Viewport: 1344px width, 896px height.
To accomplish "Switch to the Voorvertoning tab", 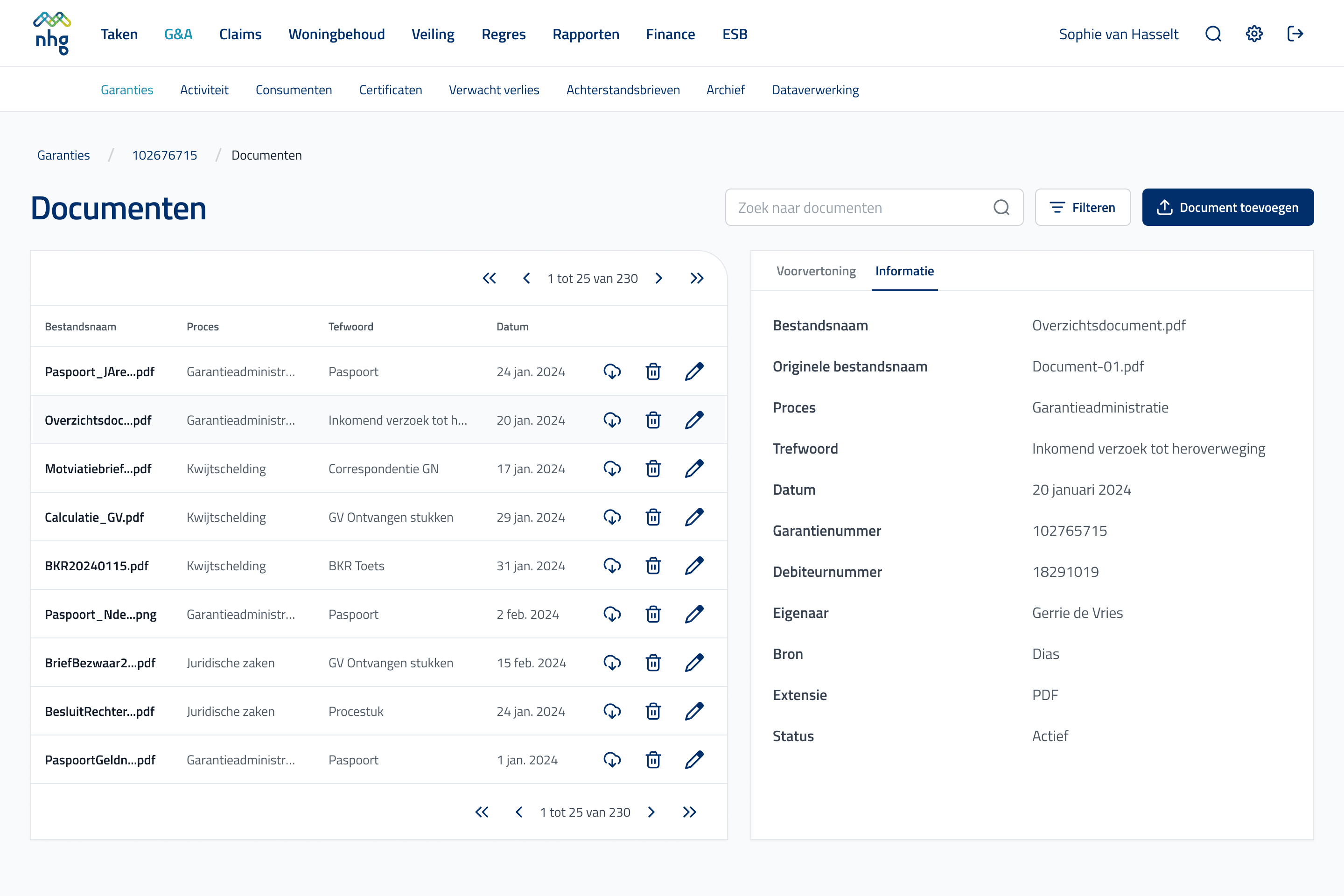I will click(815, 271).
